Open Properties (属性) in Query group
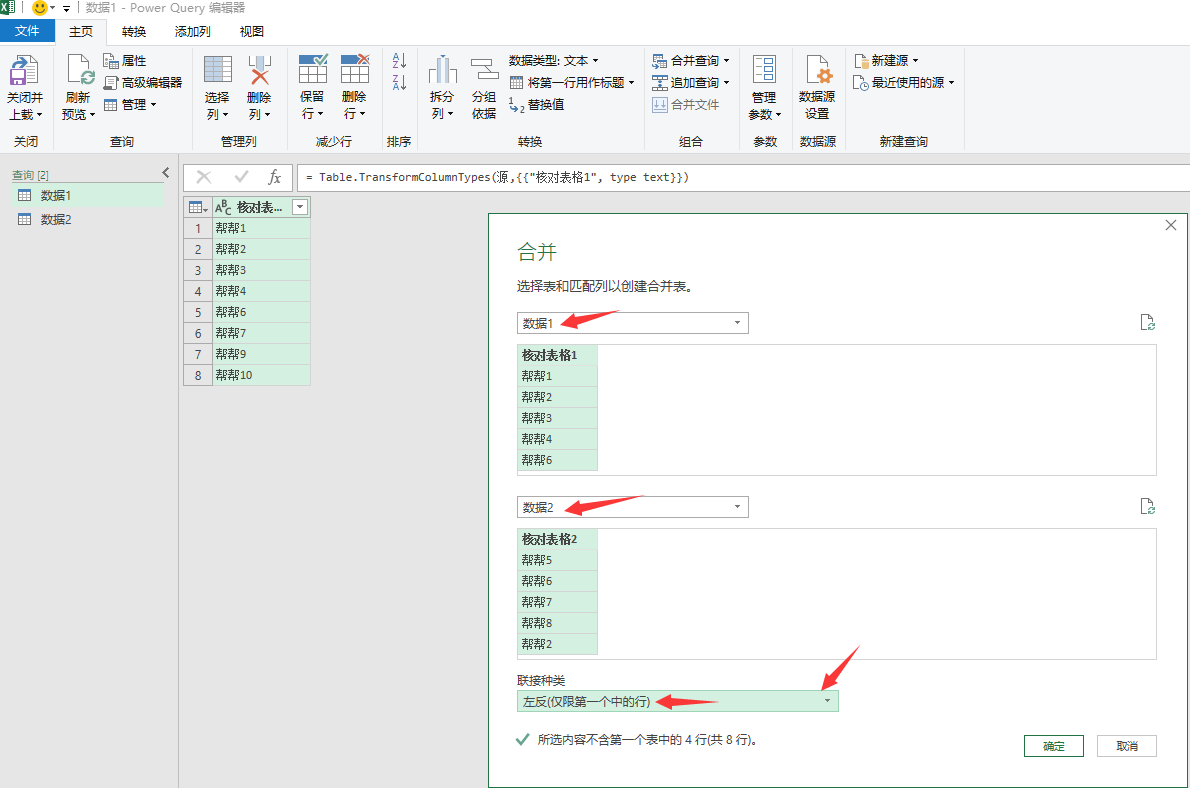This screenshot has height=788, width=1190. tap(125, 61)
